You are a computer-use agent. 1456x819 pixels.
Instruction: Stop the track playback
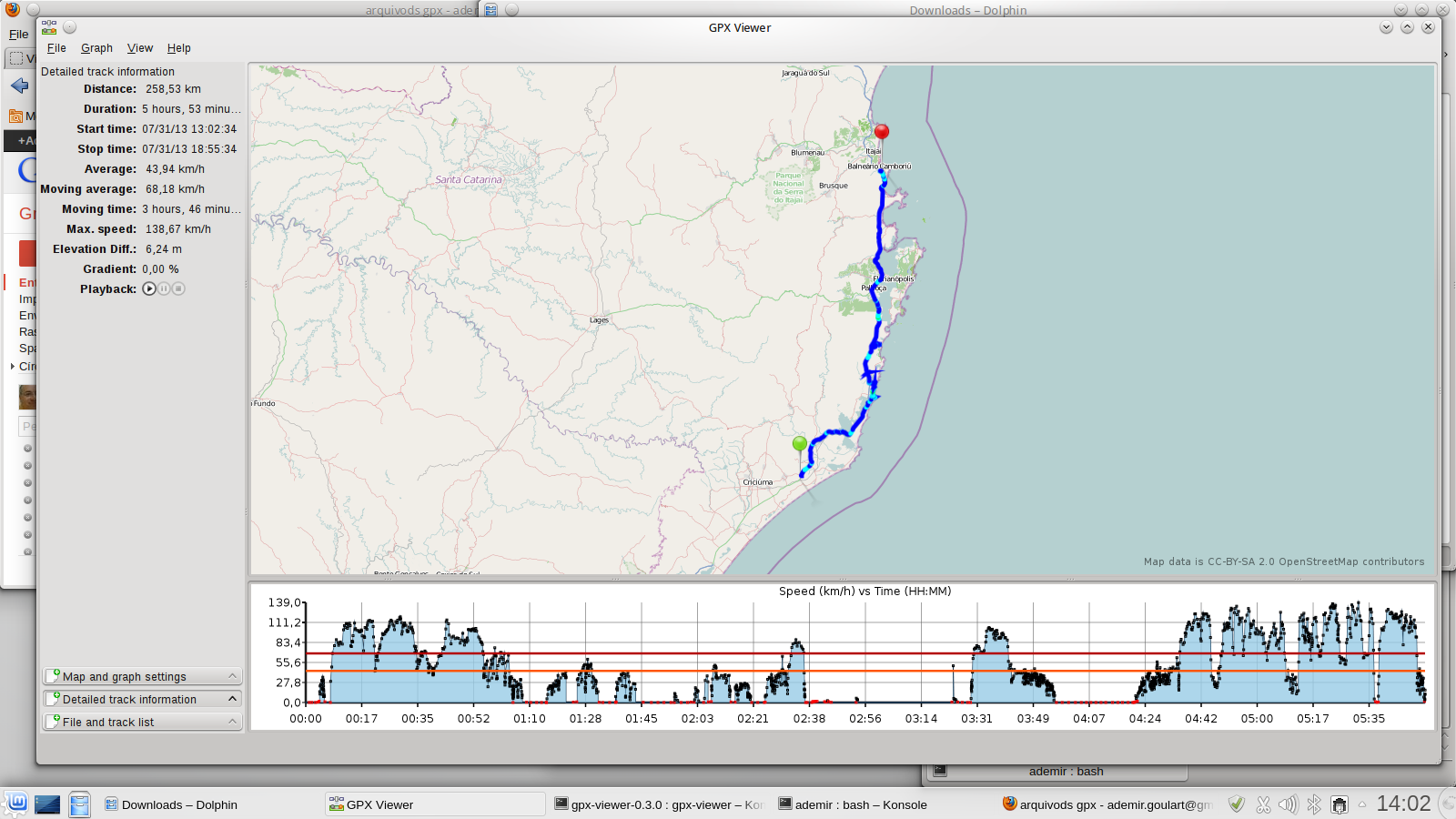[178, 288]
